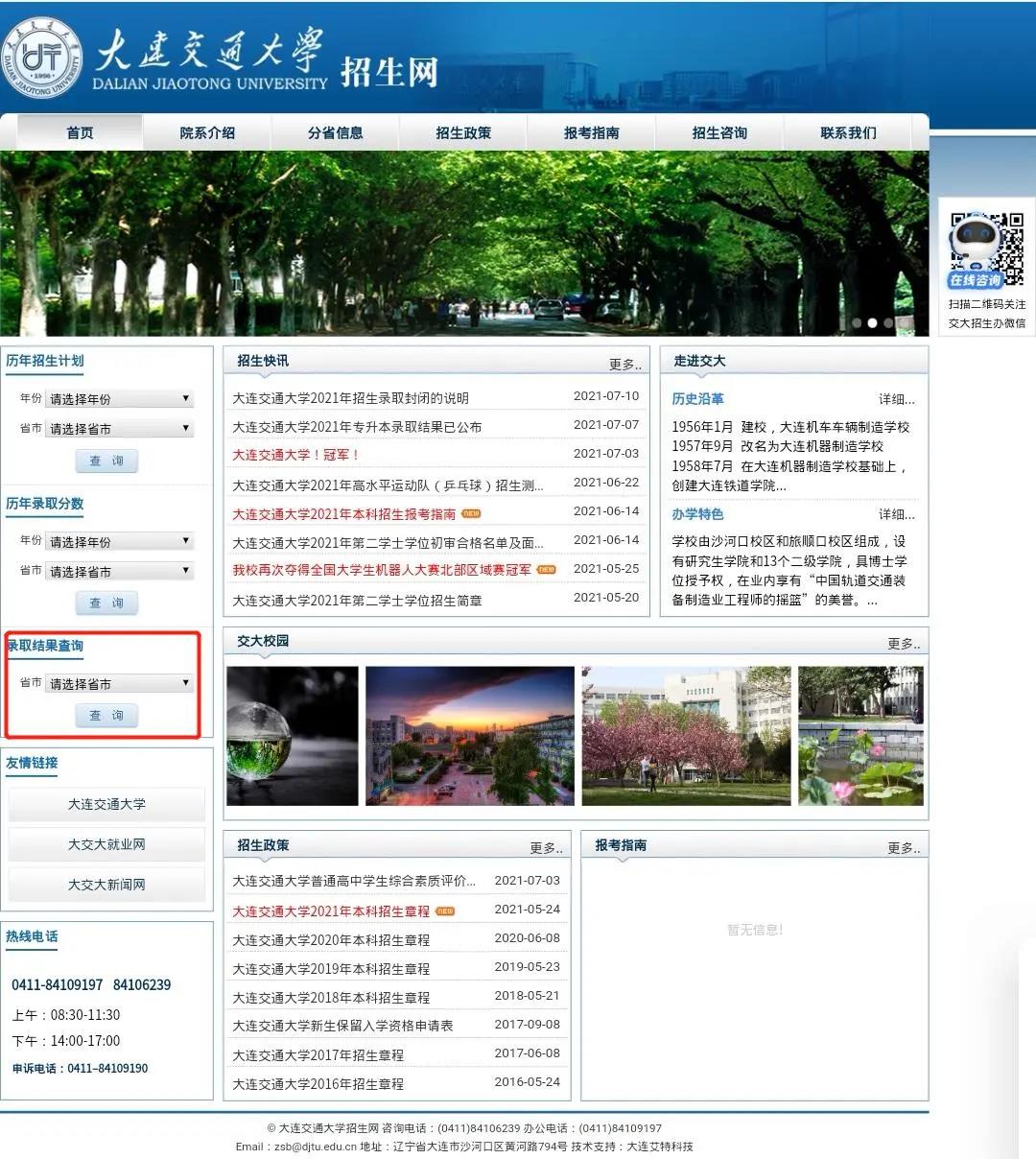
Task: Click the new badge beside 机器人大赛 news
Action: point(546,569)
